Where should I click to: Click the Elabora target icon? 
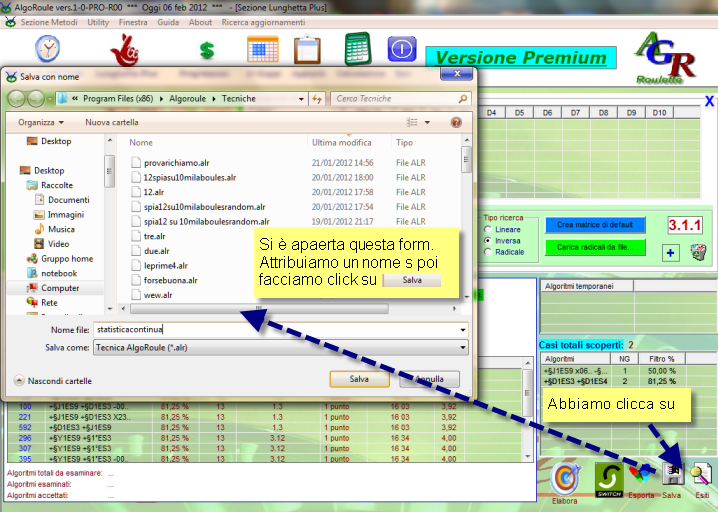(x=566, y=479)
